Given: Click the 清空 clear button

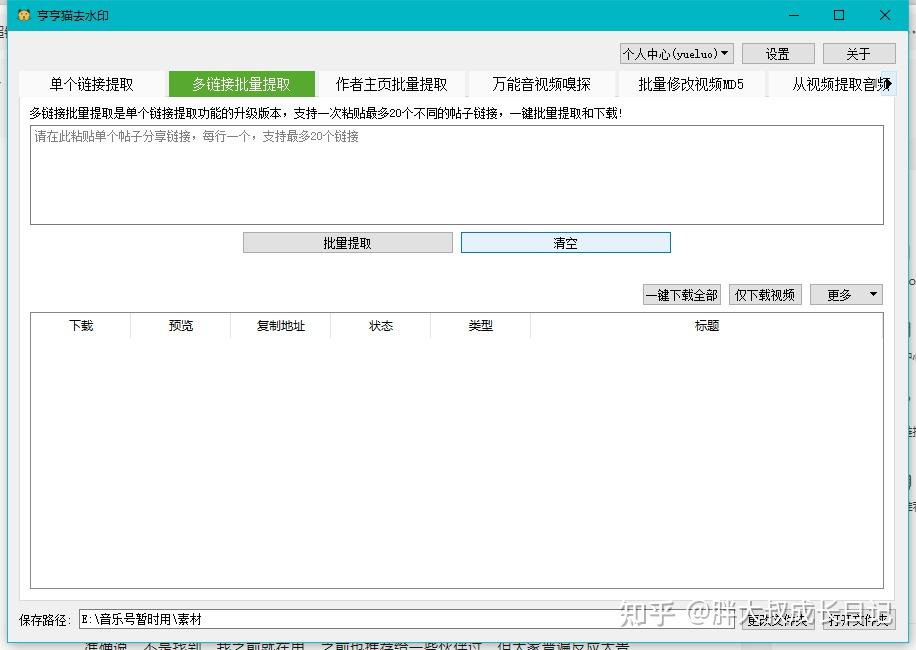Looking at the screenshot, I should [x=565, y=243].
